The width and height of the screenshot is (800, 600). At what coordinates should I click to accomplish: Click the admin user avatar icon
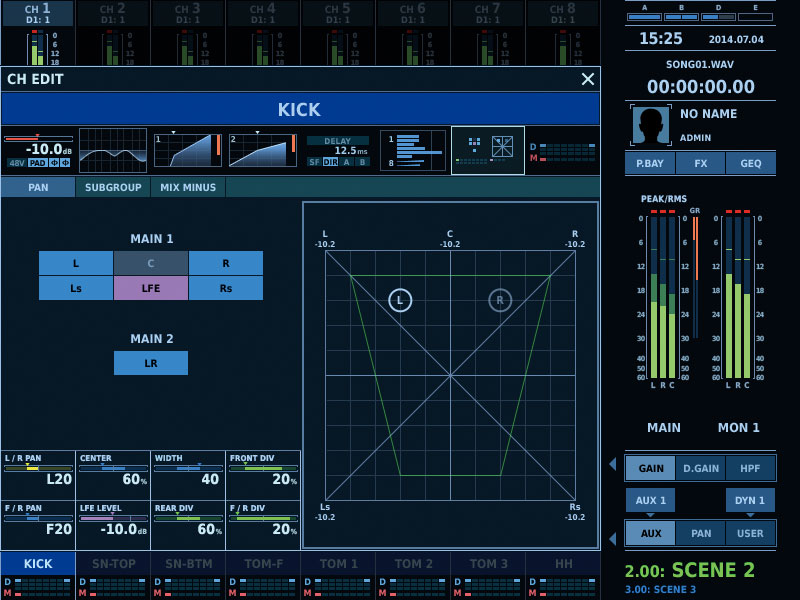[650, 125]
